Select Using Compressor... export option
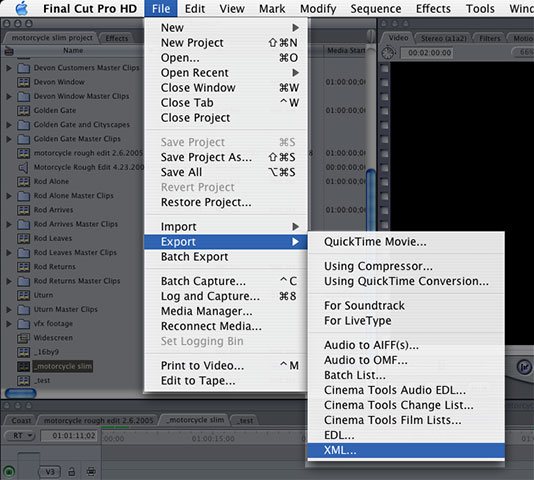Image resolution: width=534 pixels, height=480 pixels. point(406,266)
